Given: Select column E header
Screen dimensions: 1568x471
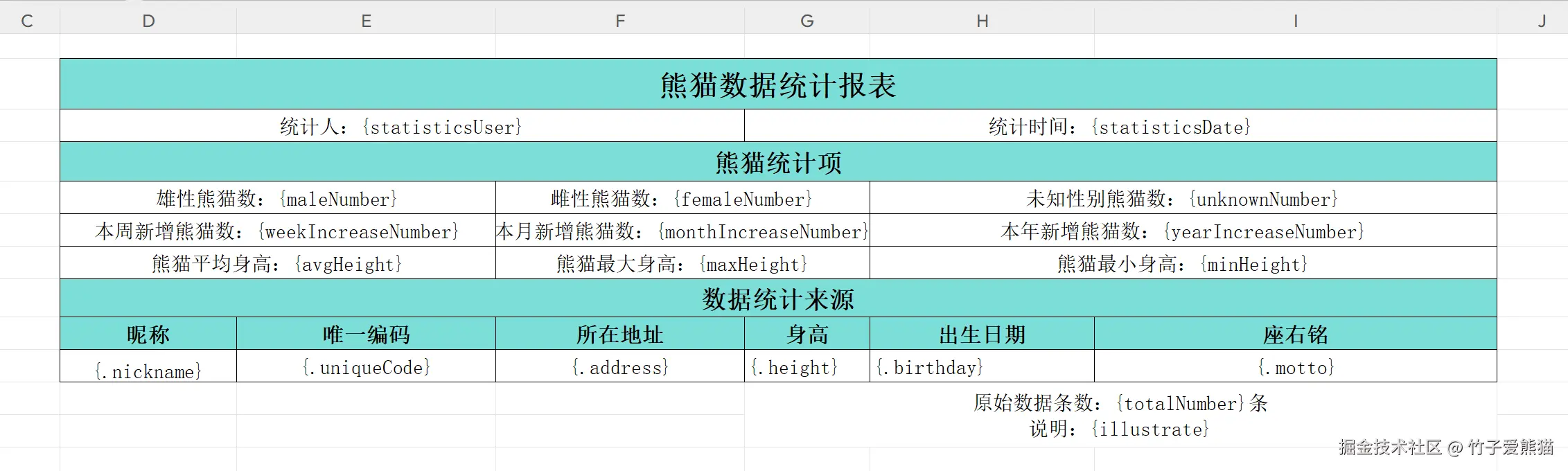Looking at the screenshot, I should pos(366,21).
